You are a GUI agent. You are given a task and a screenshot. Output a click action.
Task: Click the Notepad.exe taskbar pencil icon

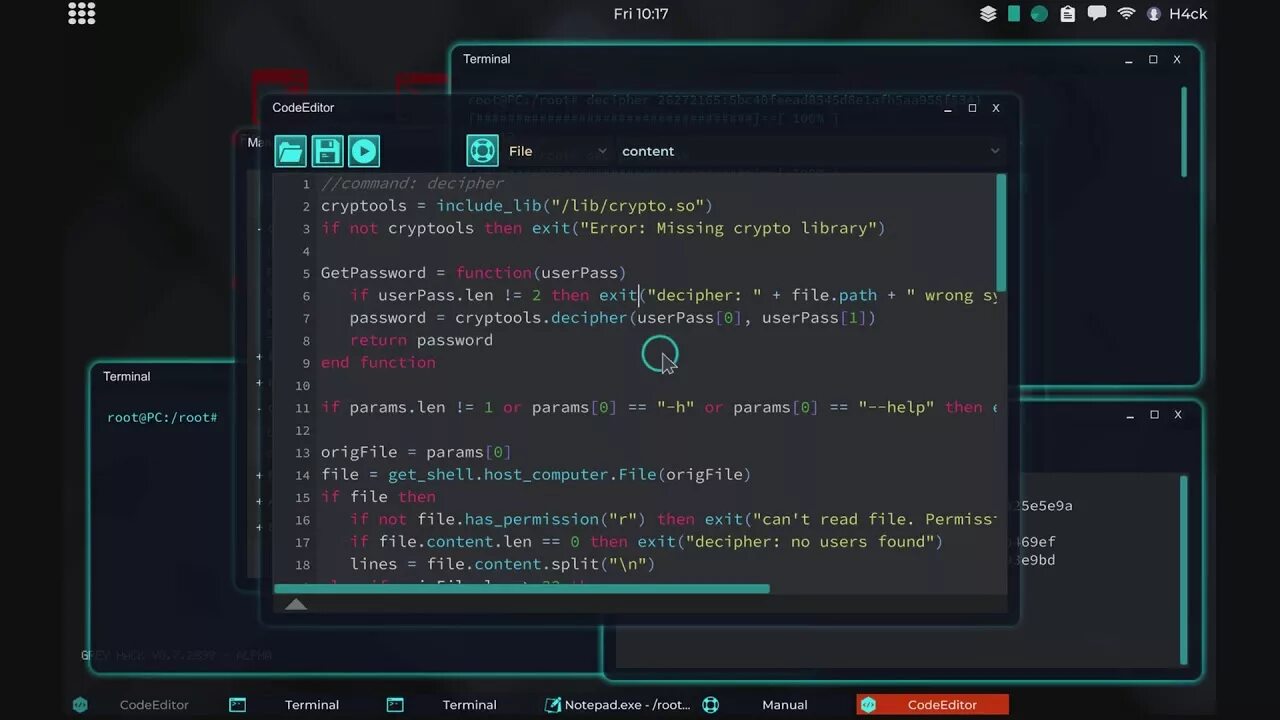pos(552,705)
